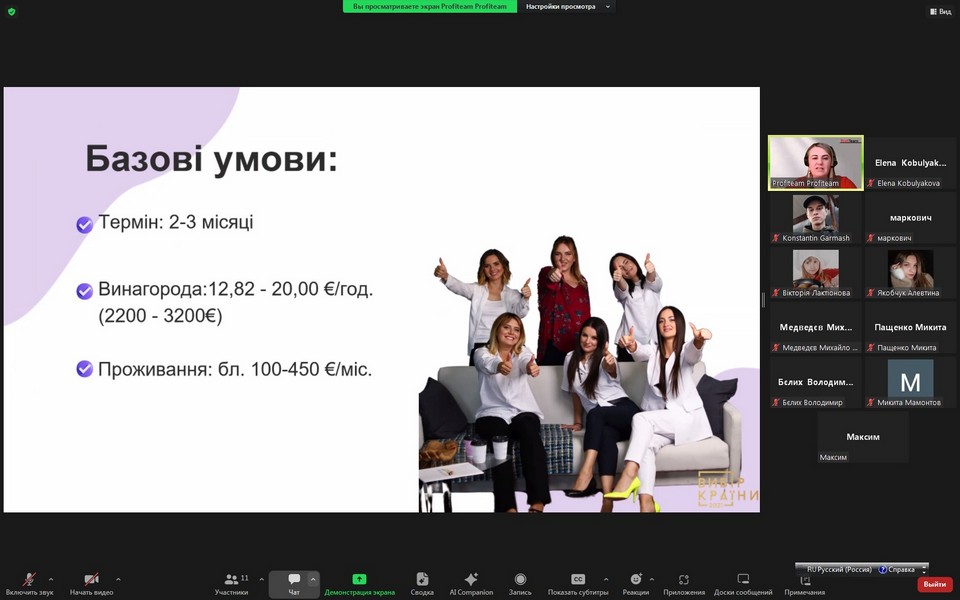Viewport: 960px width, 600px height.
Task: Open Настройки просмотра view options dropdown
Action: [x=566, y=7]
